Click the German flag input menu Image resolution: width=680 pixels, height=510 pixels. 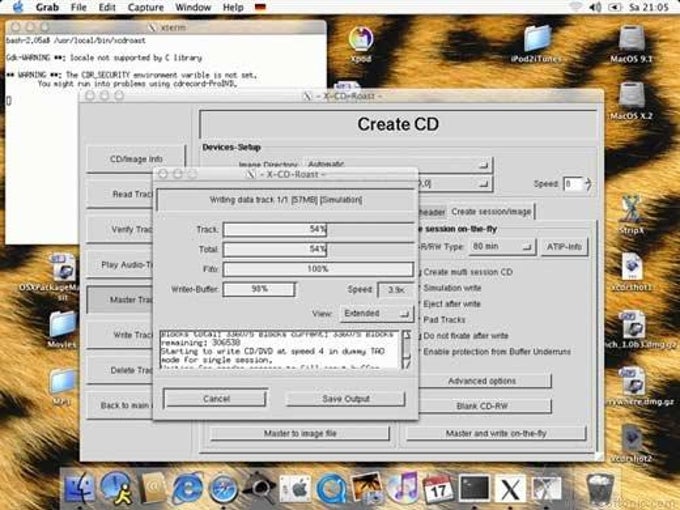[x=260, y=7]
